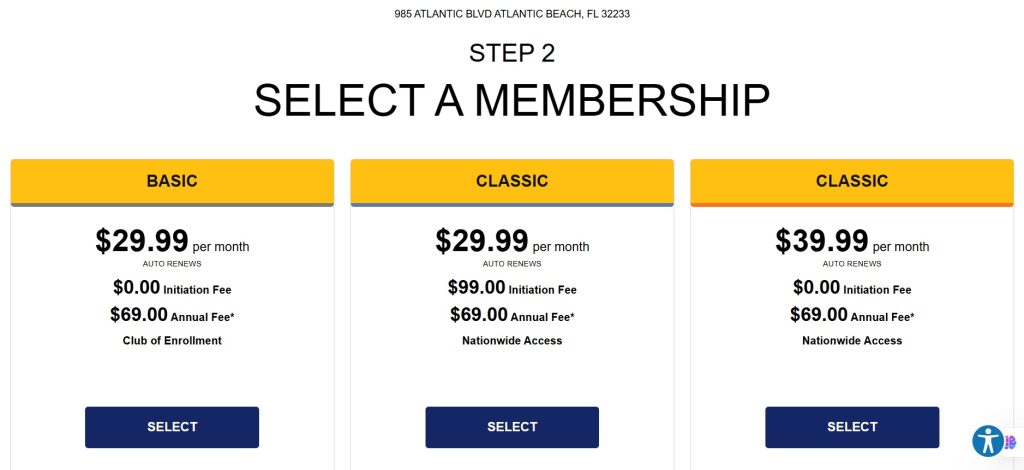
Task: Click the Atlantic Blvd club address
Action: [512, 14]
